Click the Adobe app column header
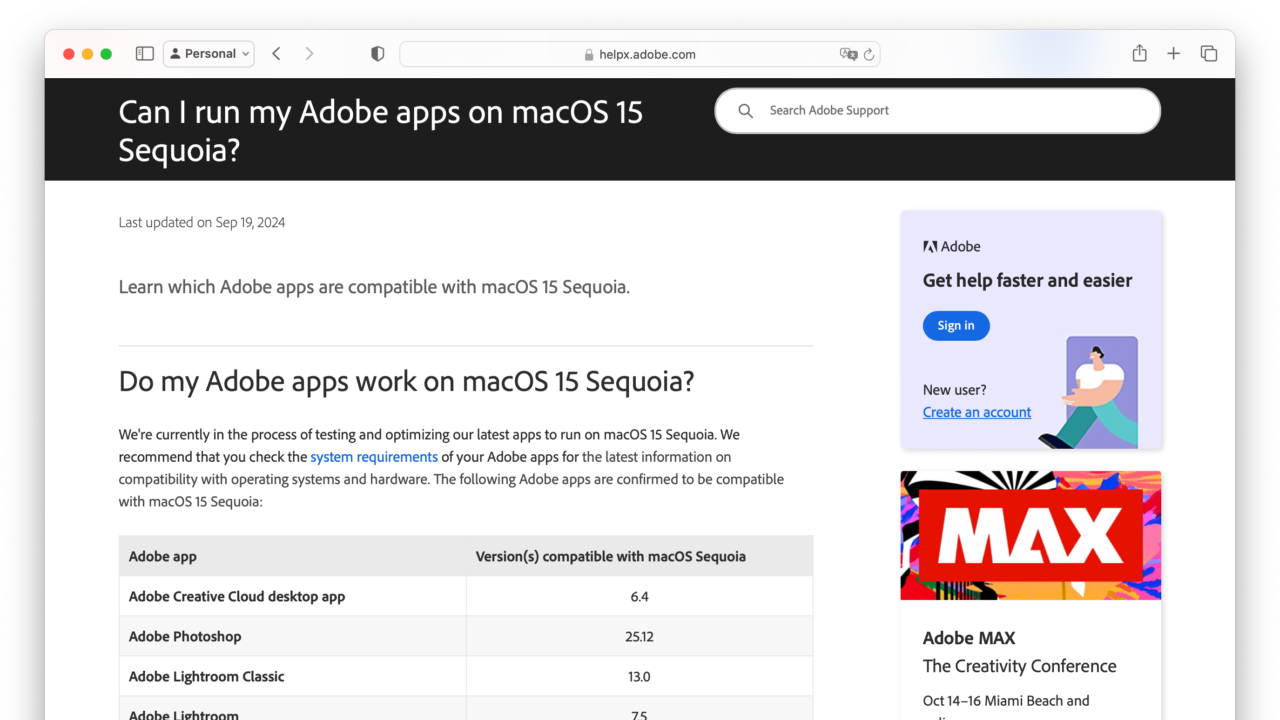The height and width of the screenshot is (720, 1280). coord(293,556)
